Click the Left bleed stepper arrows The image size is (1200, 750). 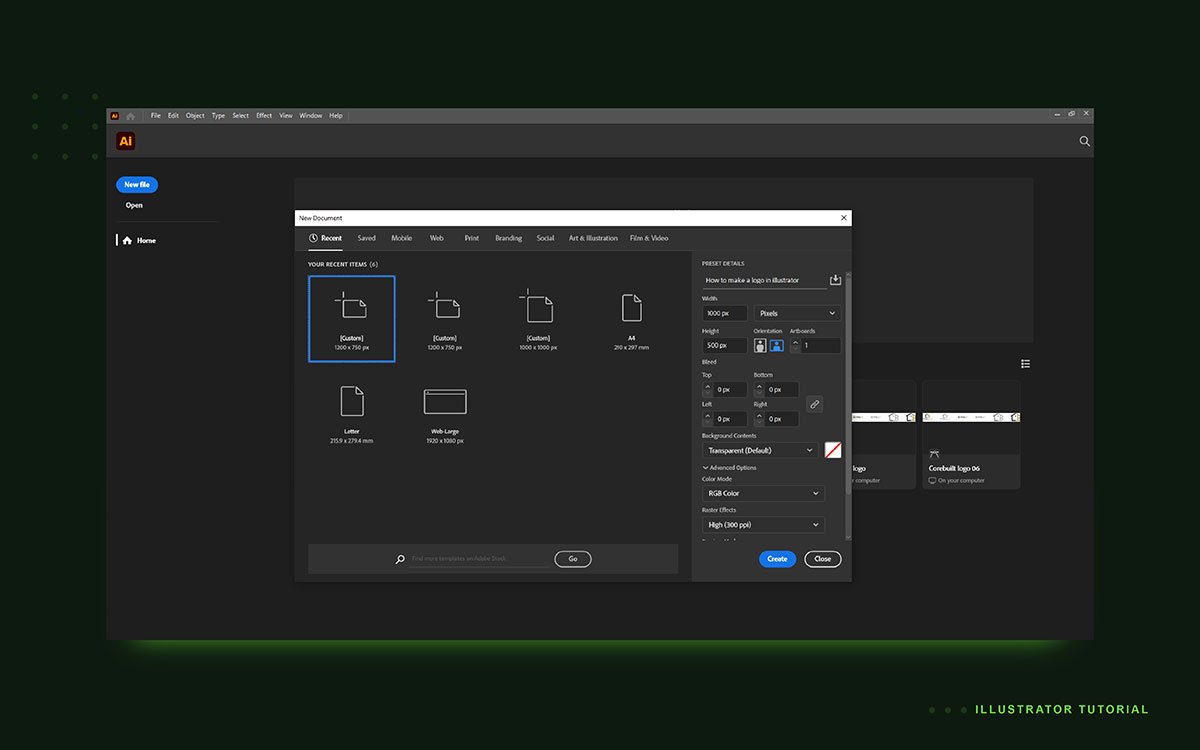(x=708, y=418)
